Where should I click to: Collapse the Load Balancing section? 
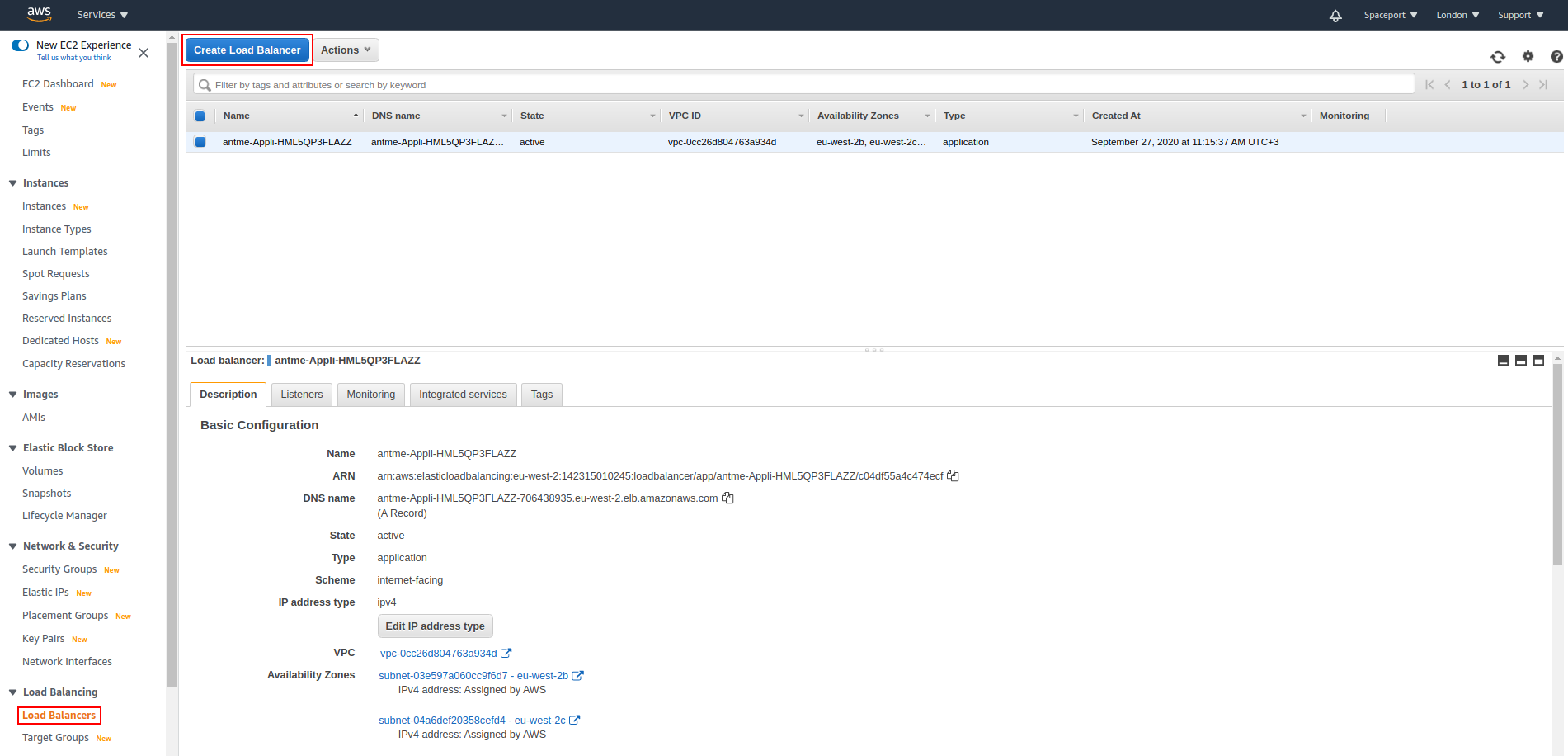pyautogui.click(x=12, y=692)
